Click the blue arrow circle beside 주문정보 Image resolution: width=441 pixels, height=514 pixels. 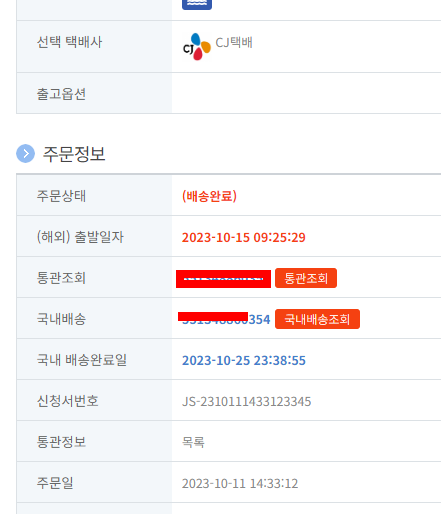point(25,154)
